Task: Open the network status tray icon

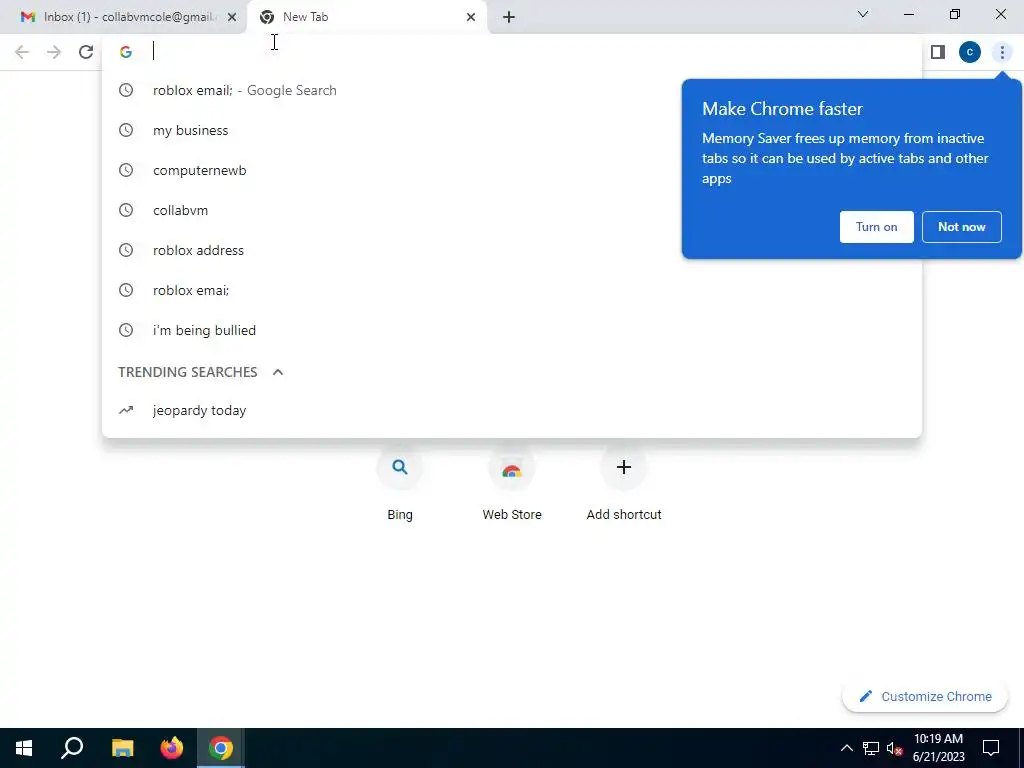Action: (871, 748)
